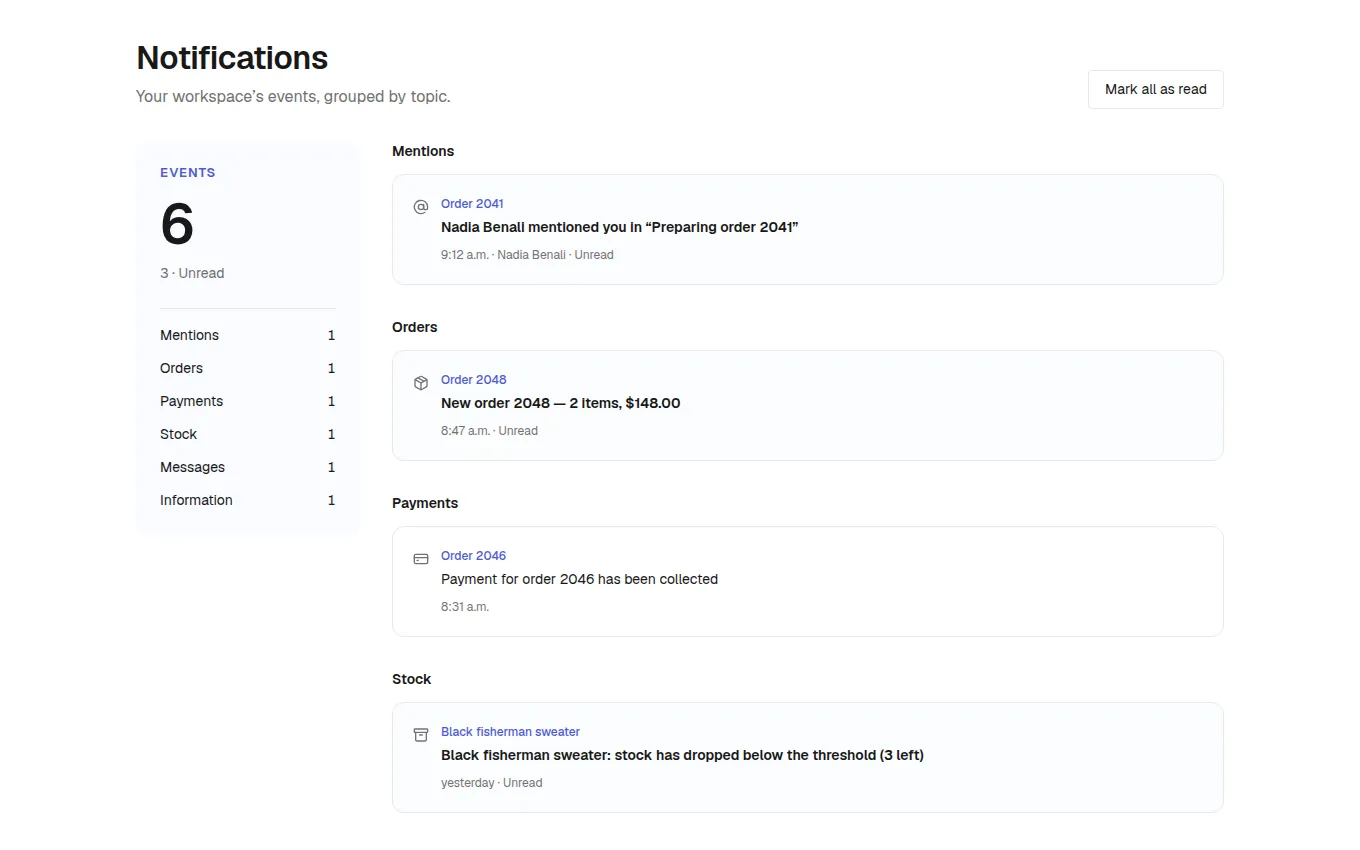Click the Mentions section heading
Image resolution: width=1360 pixels, height=850 pixels.
(423, 151)
